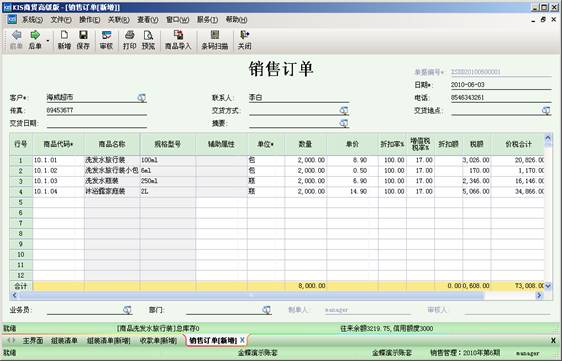Go to next order (后单)
The height and width of the screenshot is (361, 562).
(x=35, y=39)
